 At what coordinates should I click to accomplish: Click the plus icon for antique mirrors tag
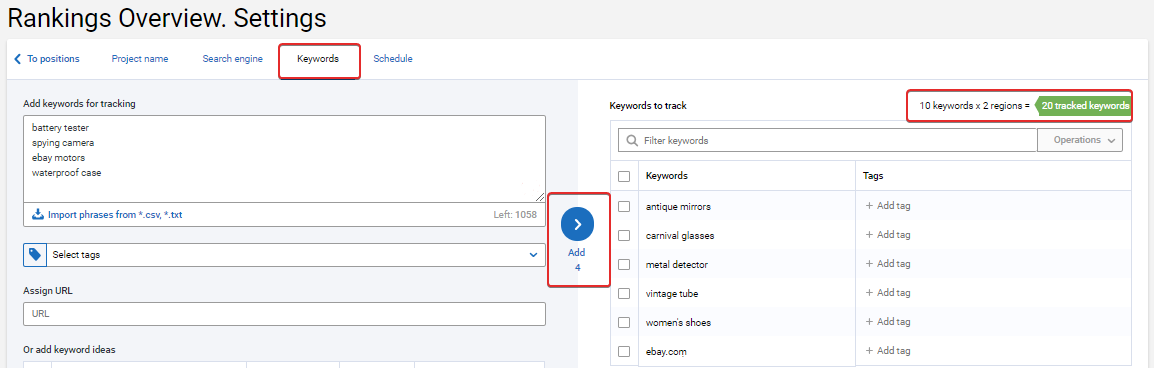coord(869,206)
